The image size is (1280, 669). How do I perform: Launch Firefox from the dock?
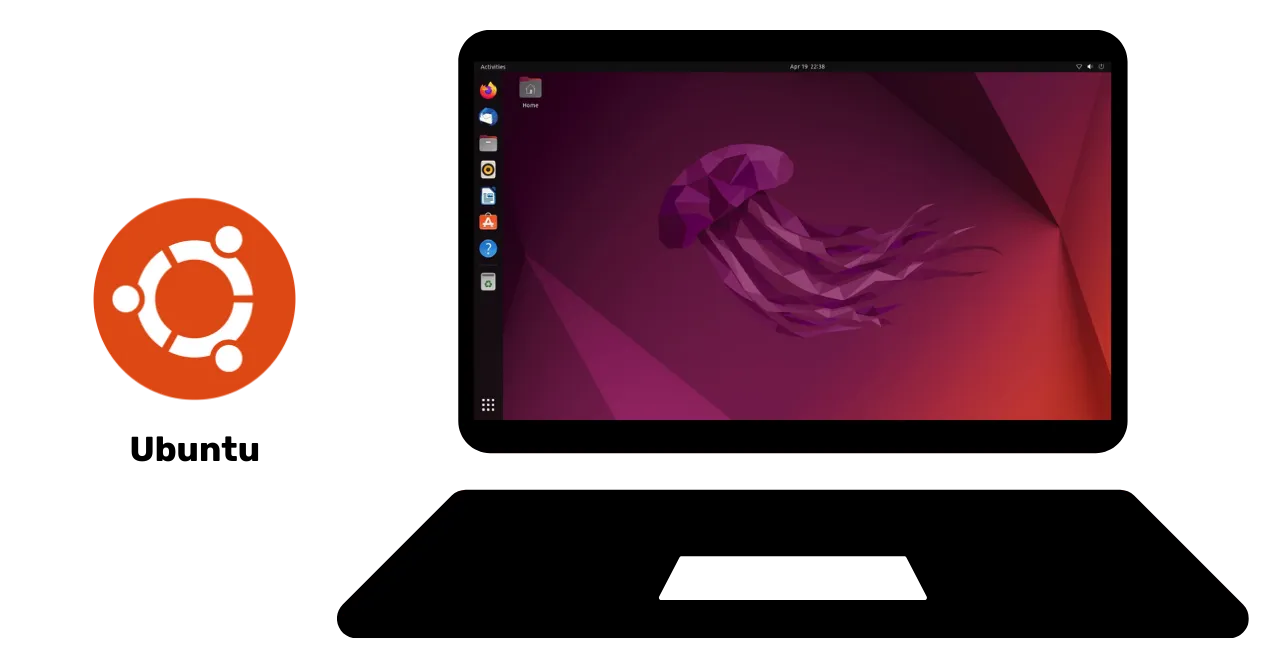click(488, 91)
